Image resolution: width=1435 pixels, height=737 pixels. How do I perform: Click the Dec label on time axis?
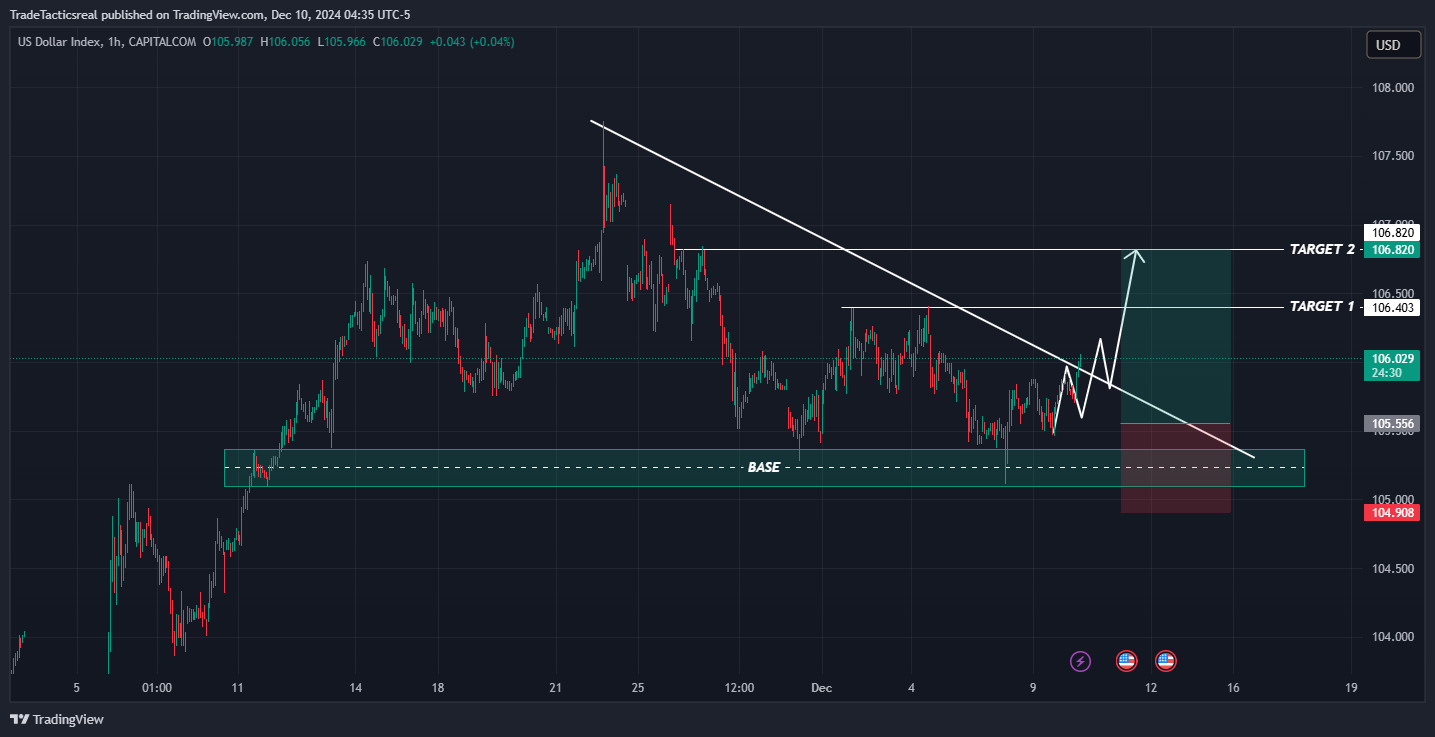[822, 688]
